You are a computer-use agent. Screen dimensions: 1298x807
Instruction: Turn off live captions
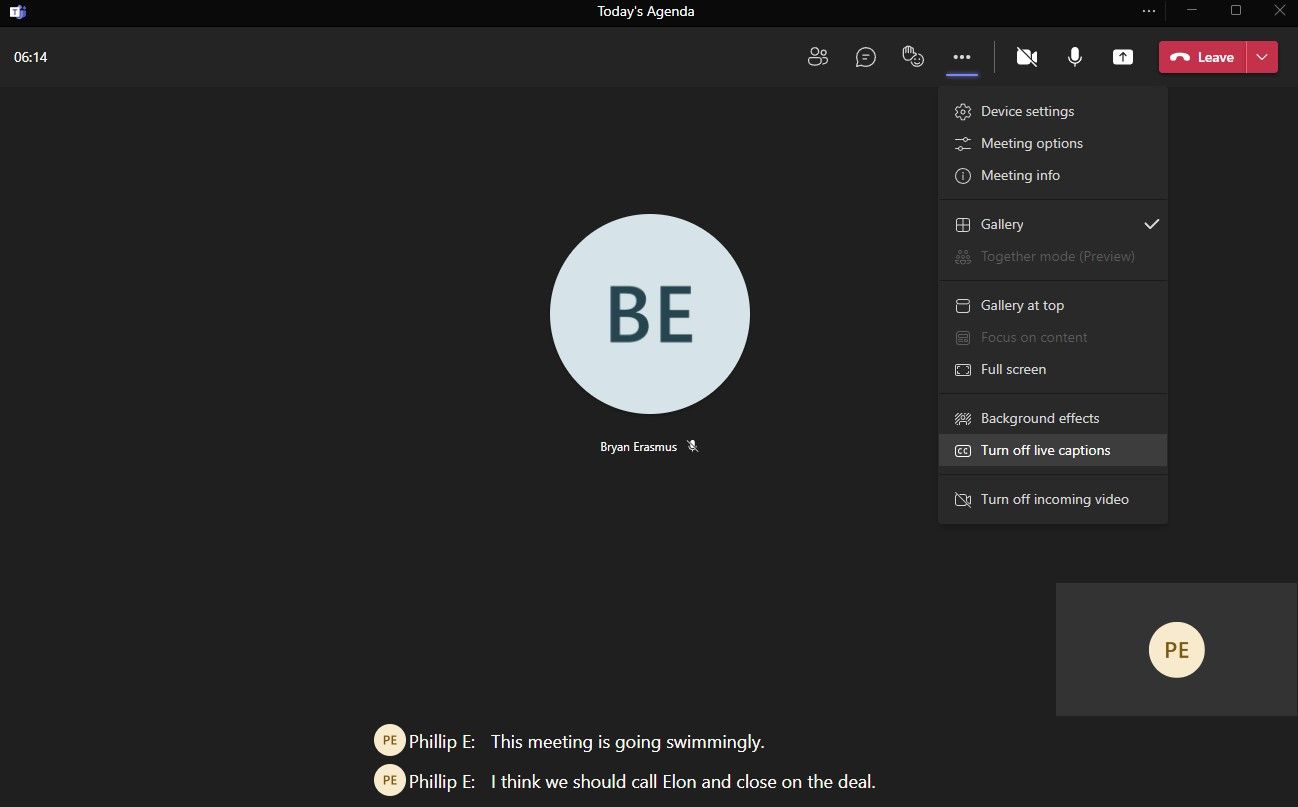(1045, 451)
